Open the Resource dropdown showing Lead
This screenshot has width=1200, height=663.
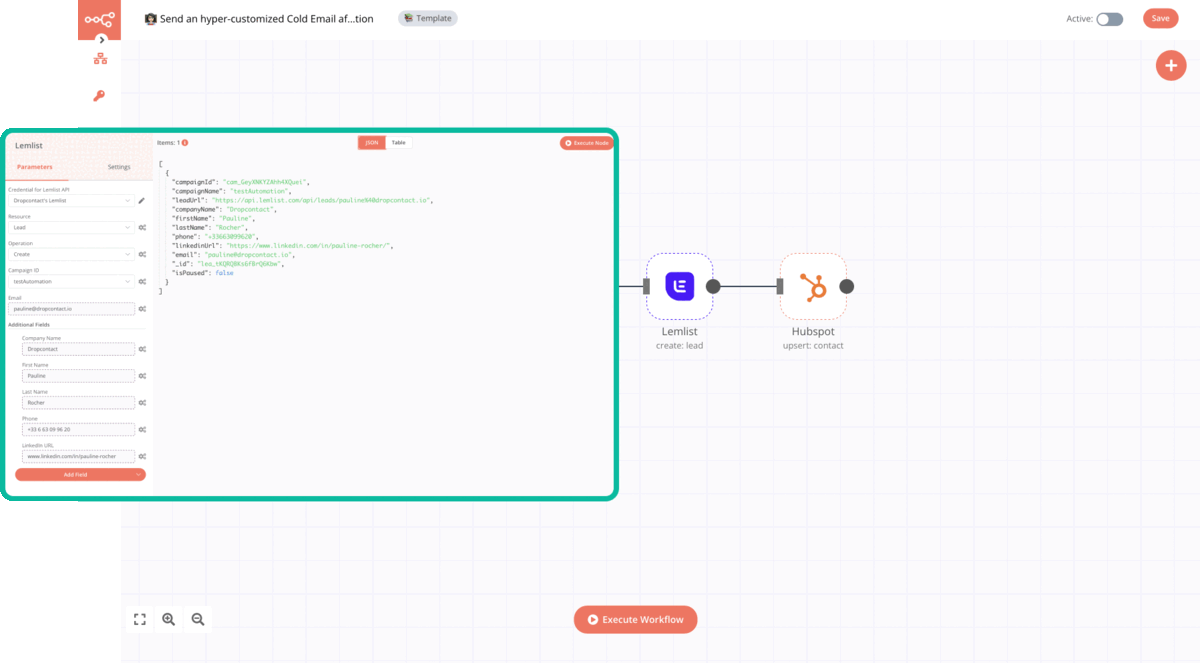tap(71, 227)
